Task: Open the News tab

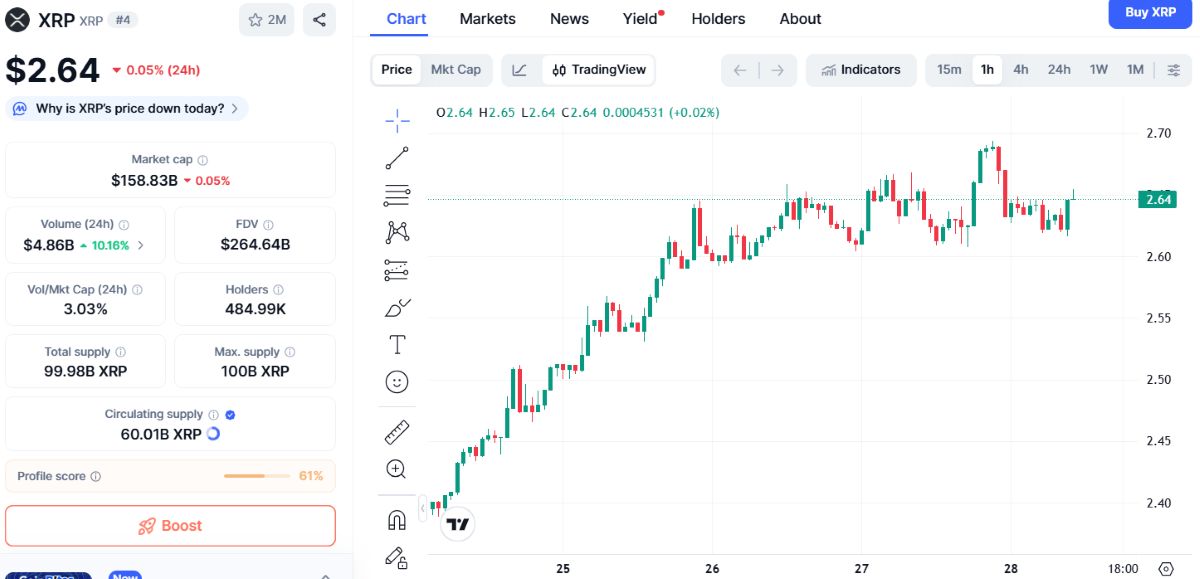Action: tap(569, 19)
